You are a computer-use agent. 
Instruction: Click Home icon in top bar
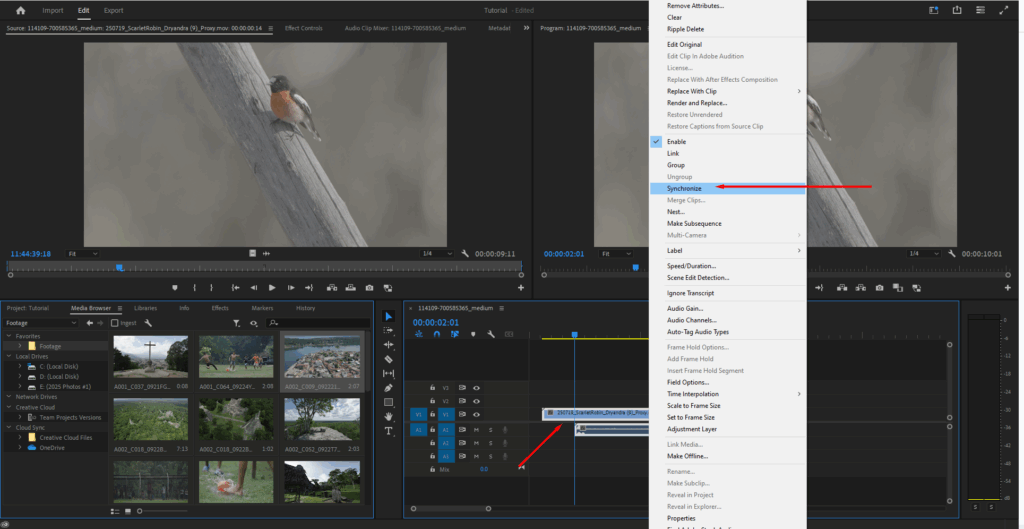pos(20,10)
